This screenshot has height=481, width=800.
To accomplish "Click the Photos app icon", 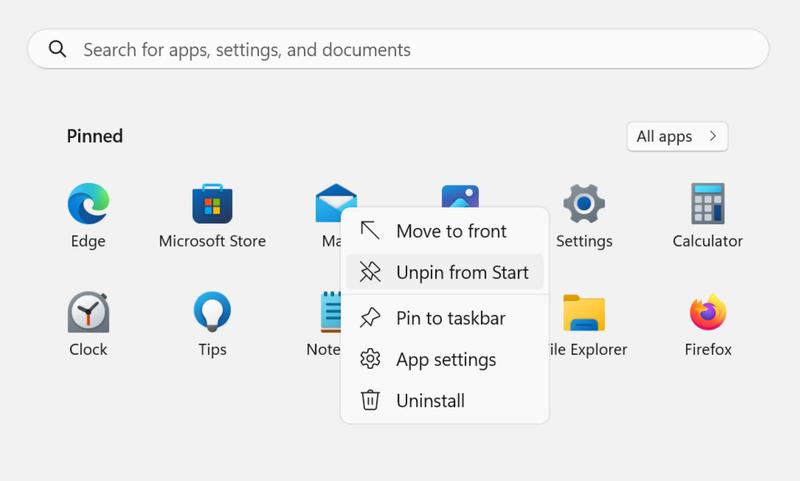I will pyautogui.click(x=460, y=194).
